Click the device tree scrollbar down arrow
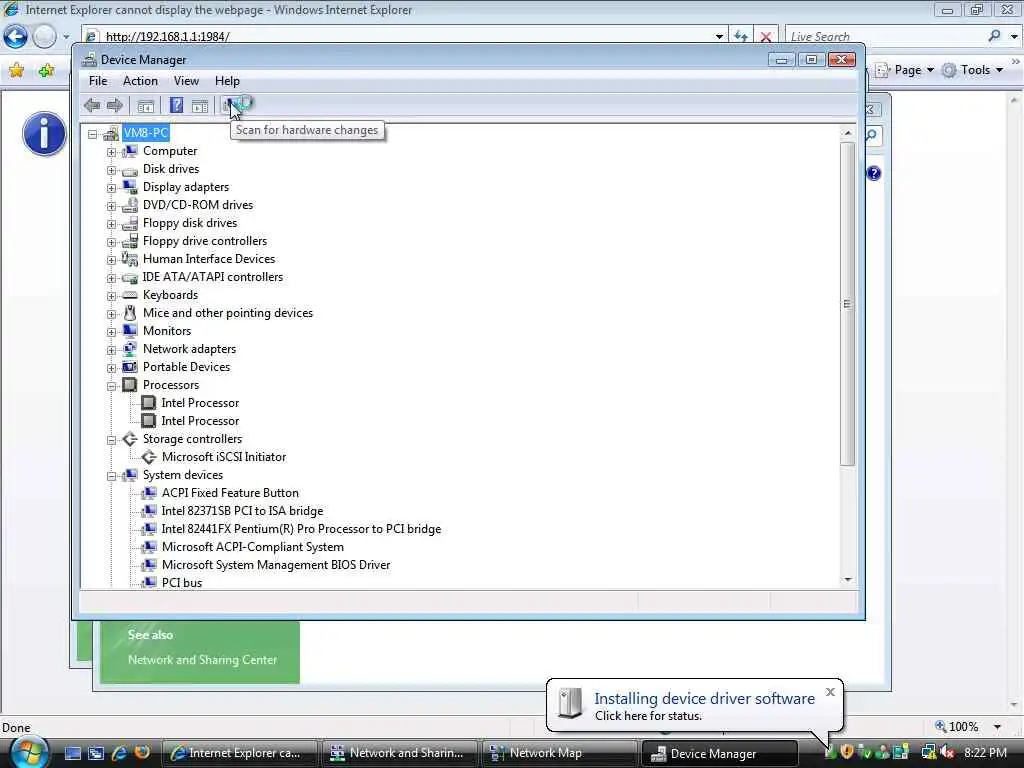 [848, 580]
